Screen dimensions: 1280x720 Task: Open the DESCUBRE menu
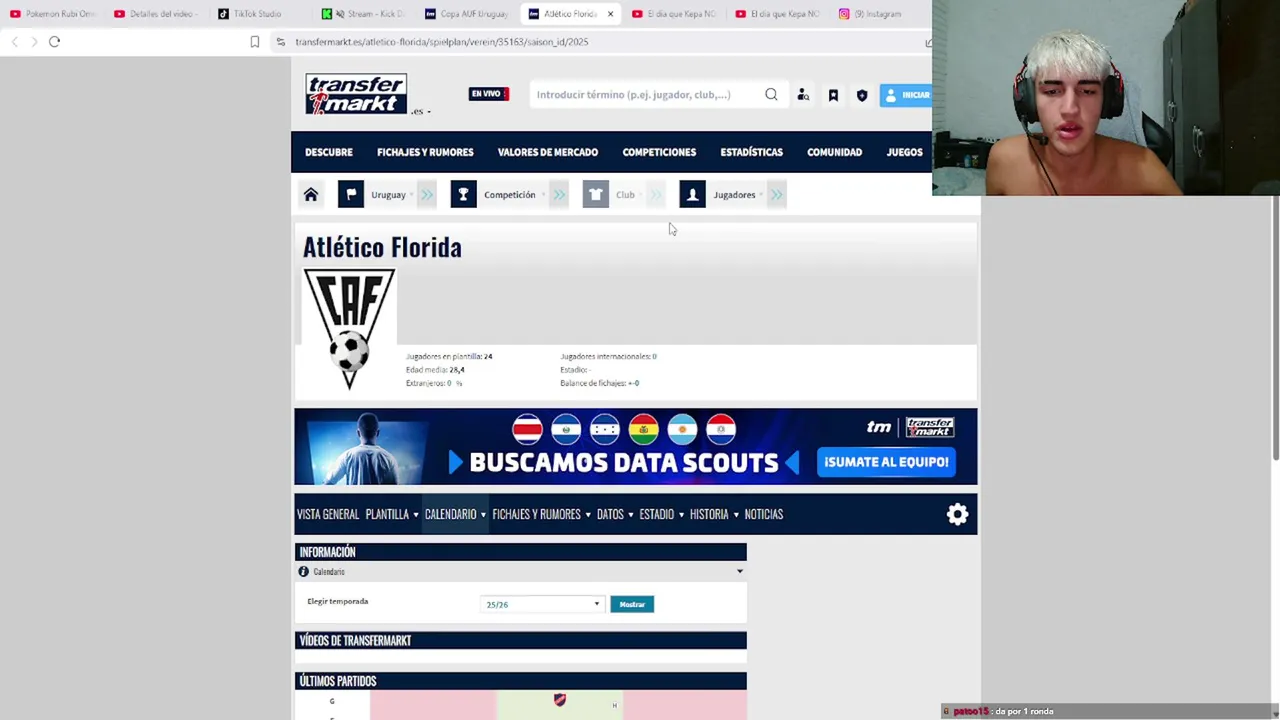[329, 152]
